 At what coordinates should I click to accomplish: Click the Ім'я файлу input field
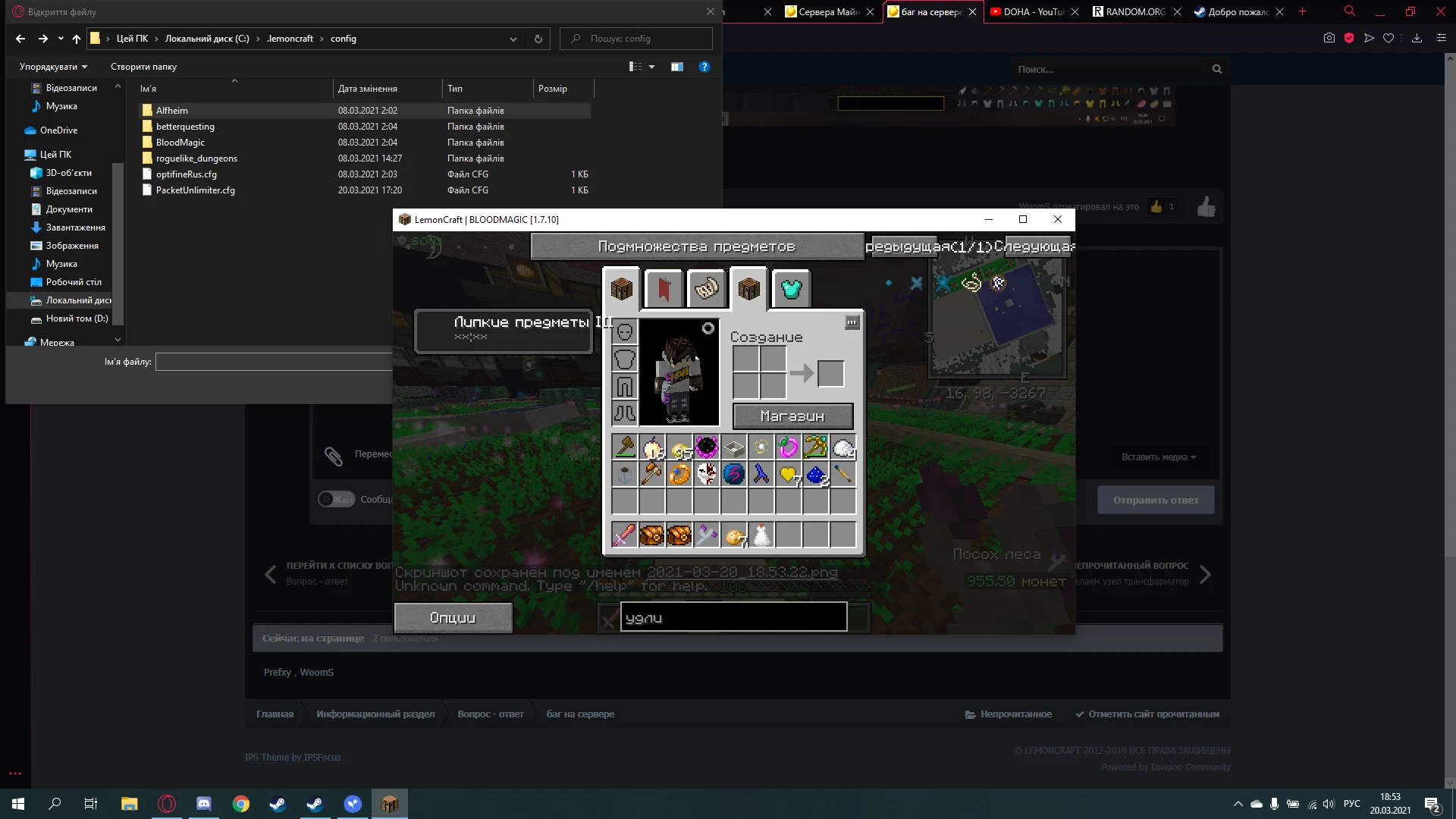click(x=274, y=362)
